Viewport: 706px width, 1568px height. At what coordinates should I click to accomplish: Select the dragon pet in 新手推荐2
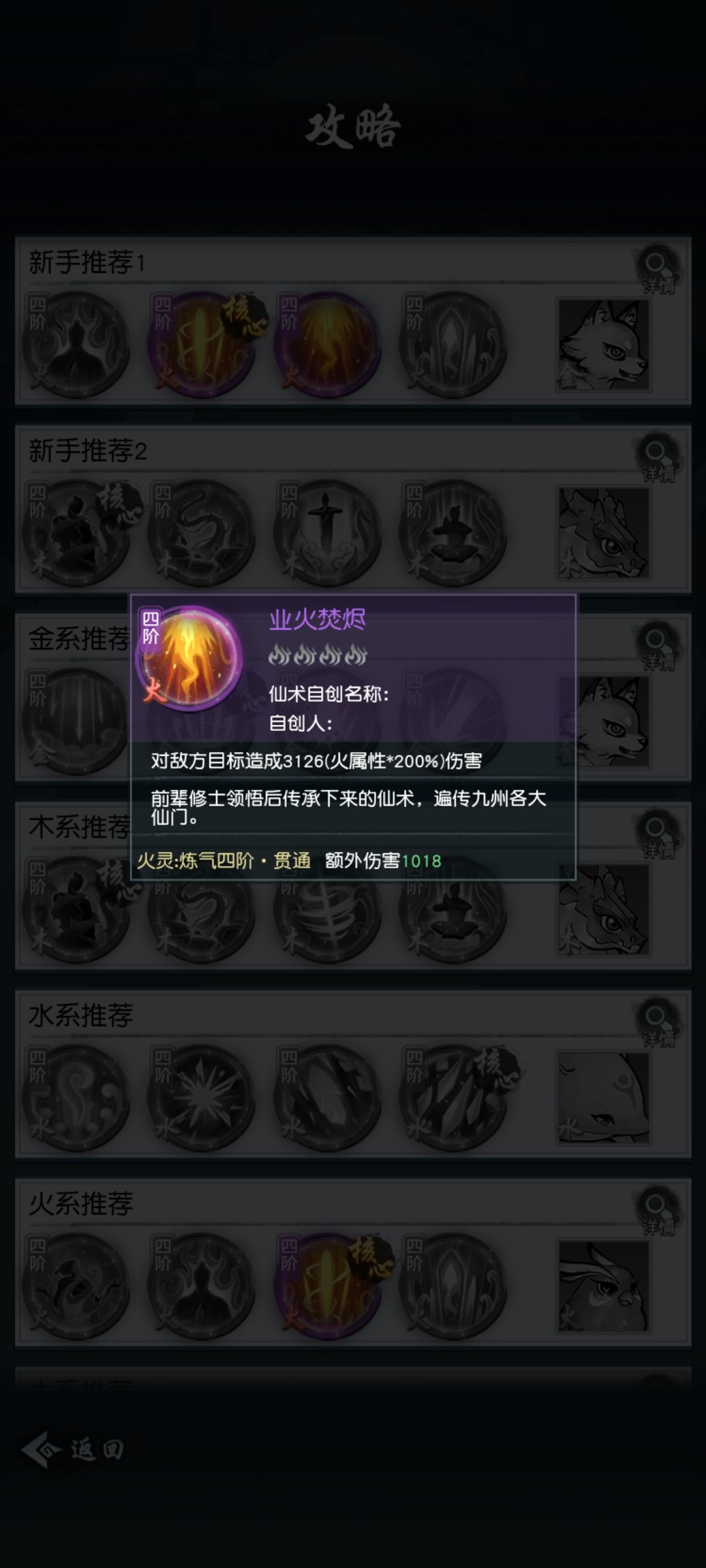tap(603, 533)
